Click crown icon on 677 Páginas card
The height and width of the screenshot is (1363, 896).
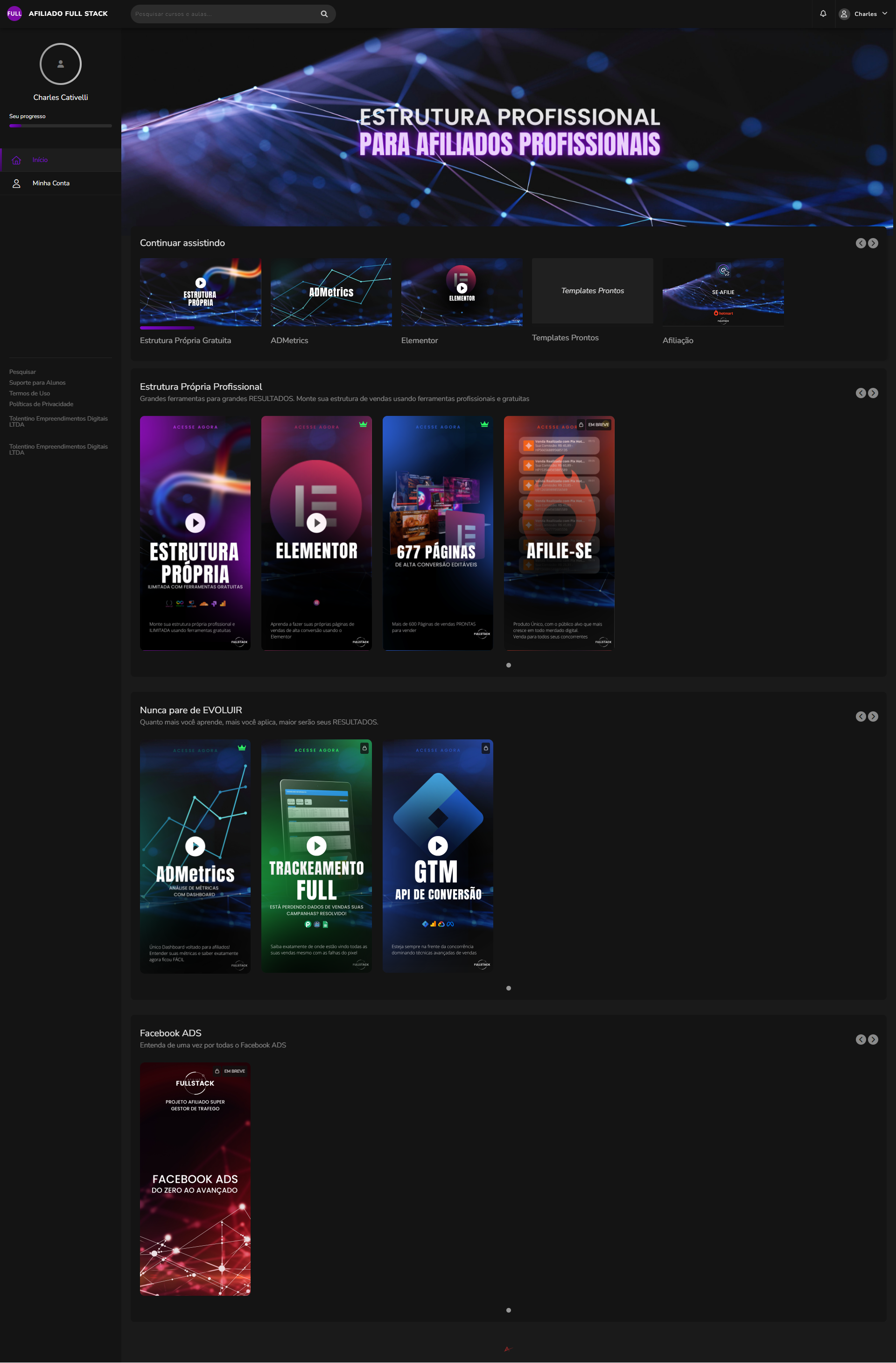pos(484,424)
